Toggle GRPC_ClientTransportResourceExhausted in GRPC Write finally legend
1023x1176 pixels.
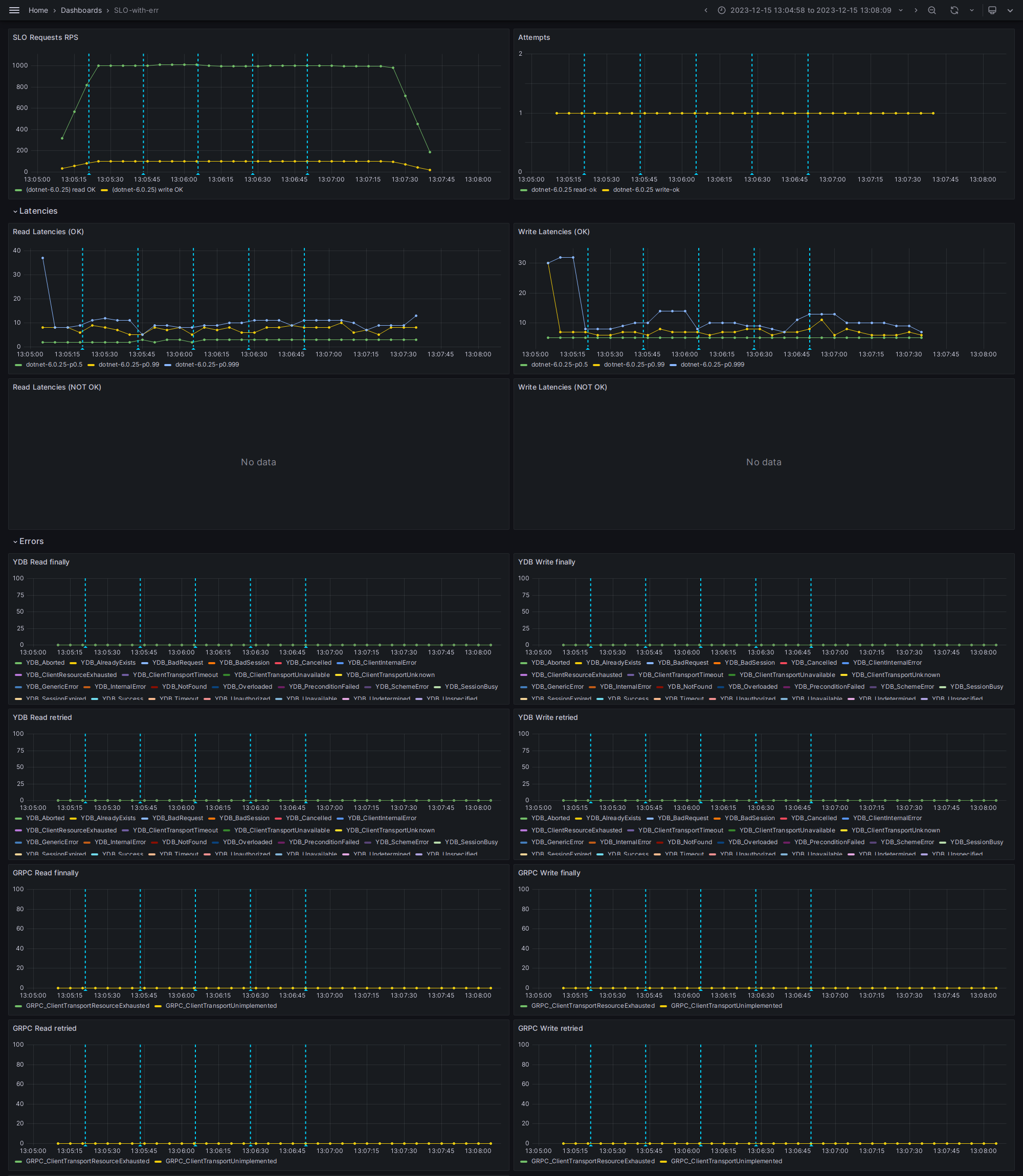click(593, 1006)
